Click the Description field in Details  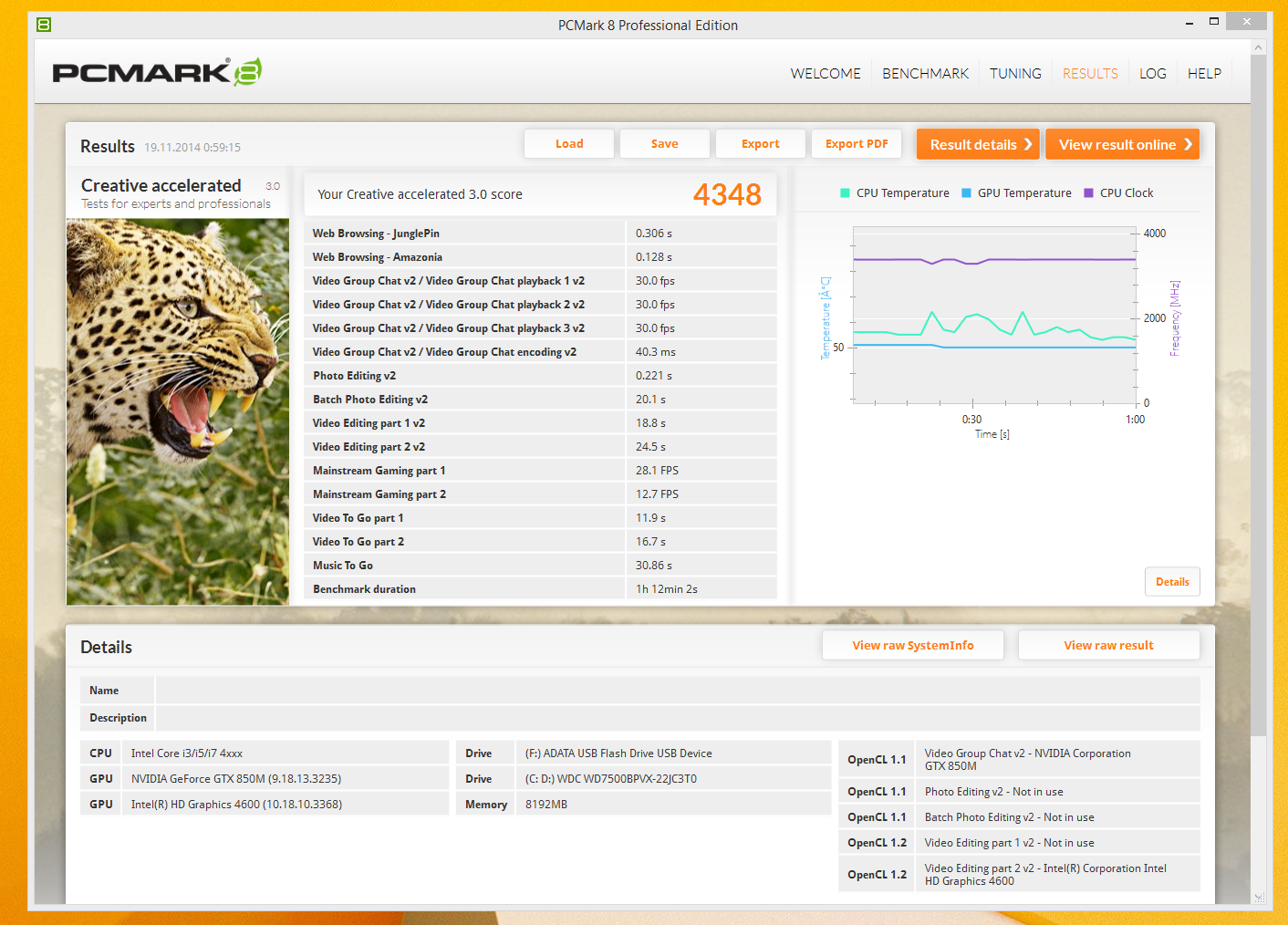coord(678,717)
